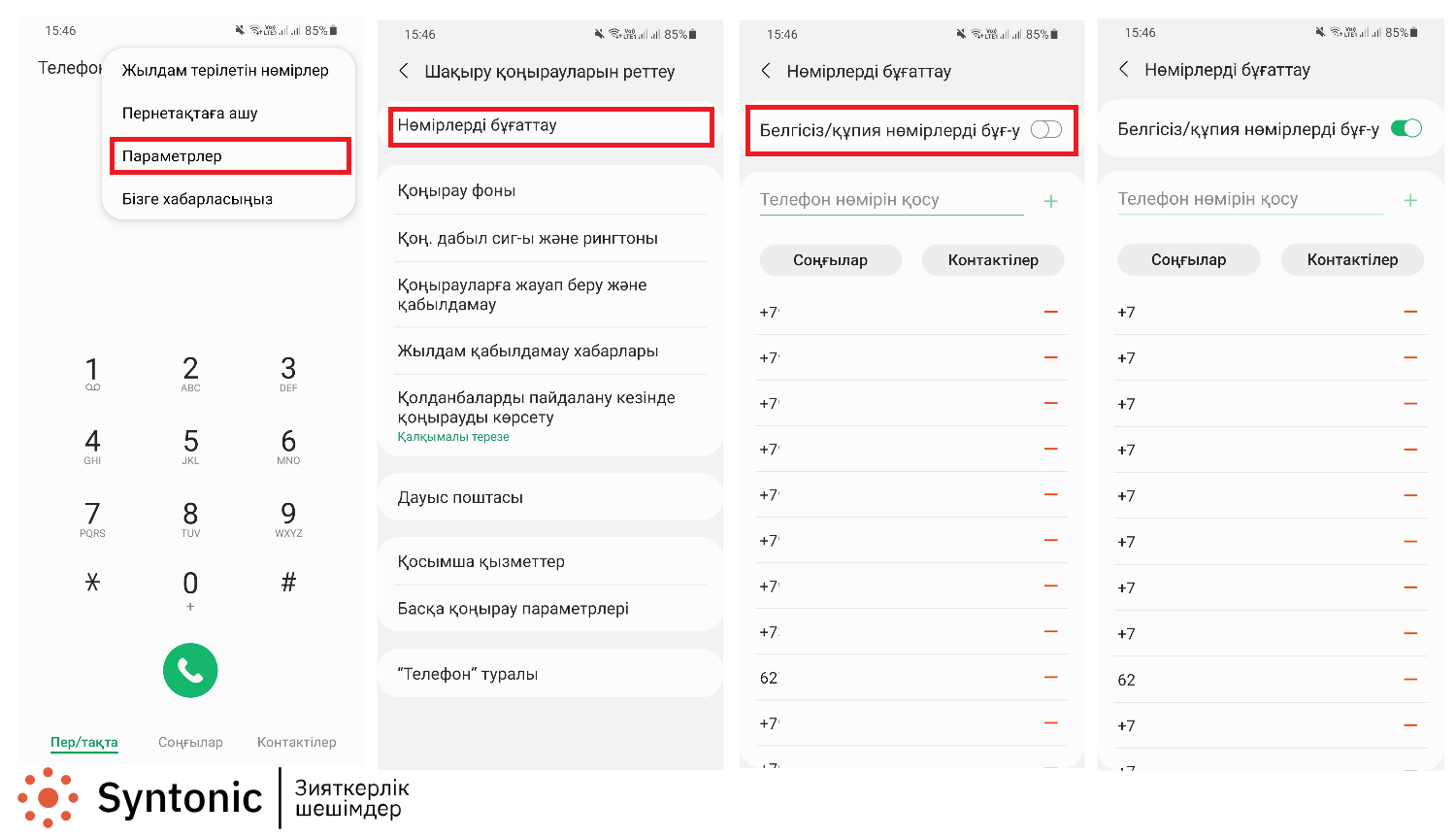The width and height of the screenshot is (1456, 837).
Task: Enable Белгісіз/құпия нөмірлерді бұғ-у switch that is off
Action: tap(1046, 130)
